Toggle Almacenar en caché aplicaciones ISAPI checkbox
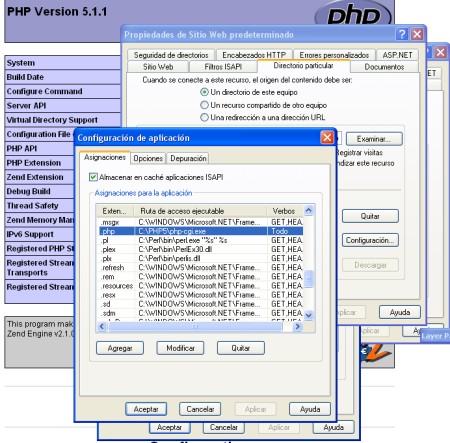This screenshot has height=443, width=450. point(93,177)
